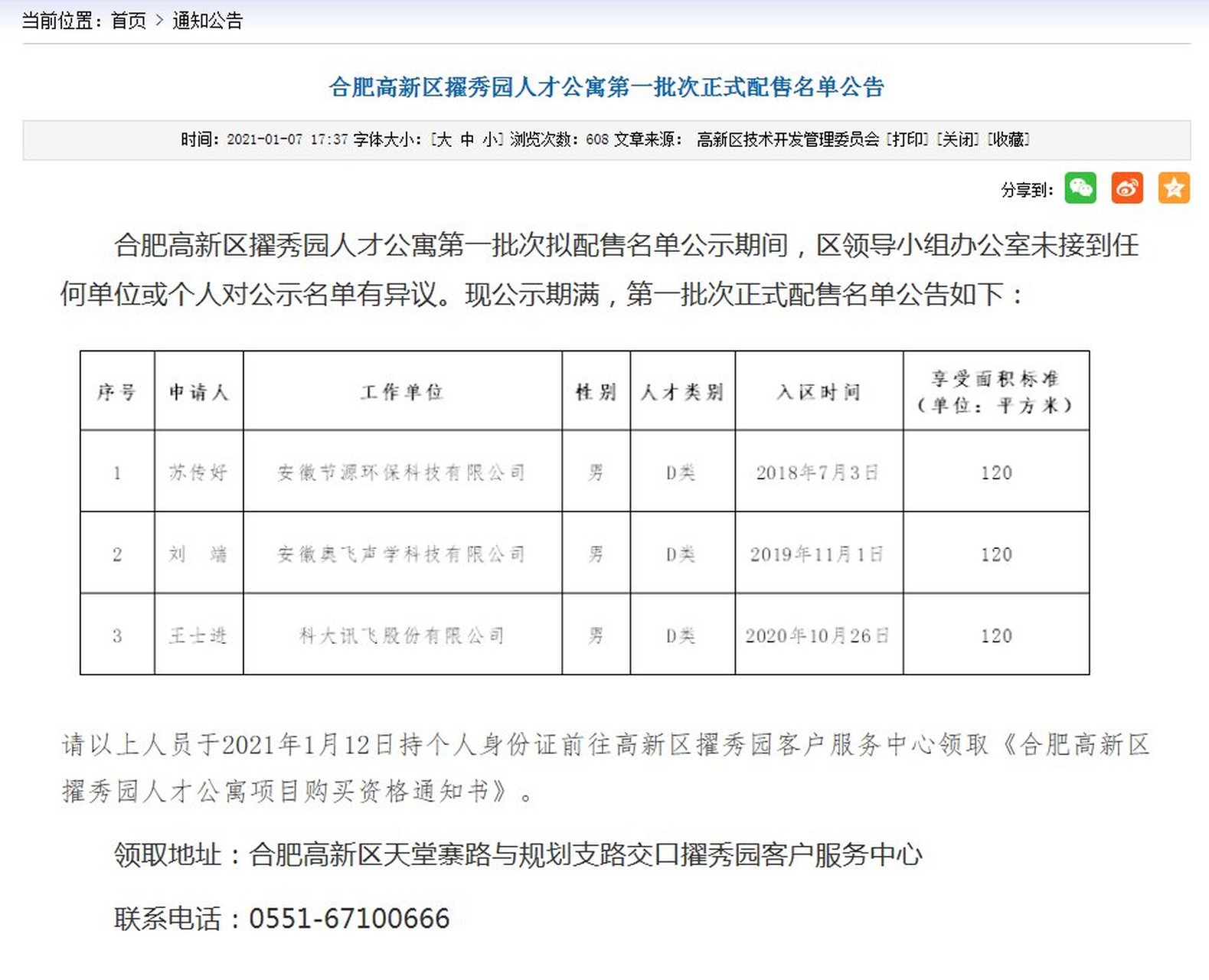Select phone number 0551-67100666
The height and width of the screenshot is (980, 1209).
[349, 918]
